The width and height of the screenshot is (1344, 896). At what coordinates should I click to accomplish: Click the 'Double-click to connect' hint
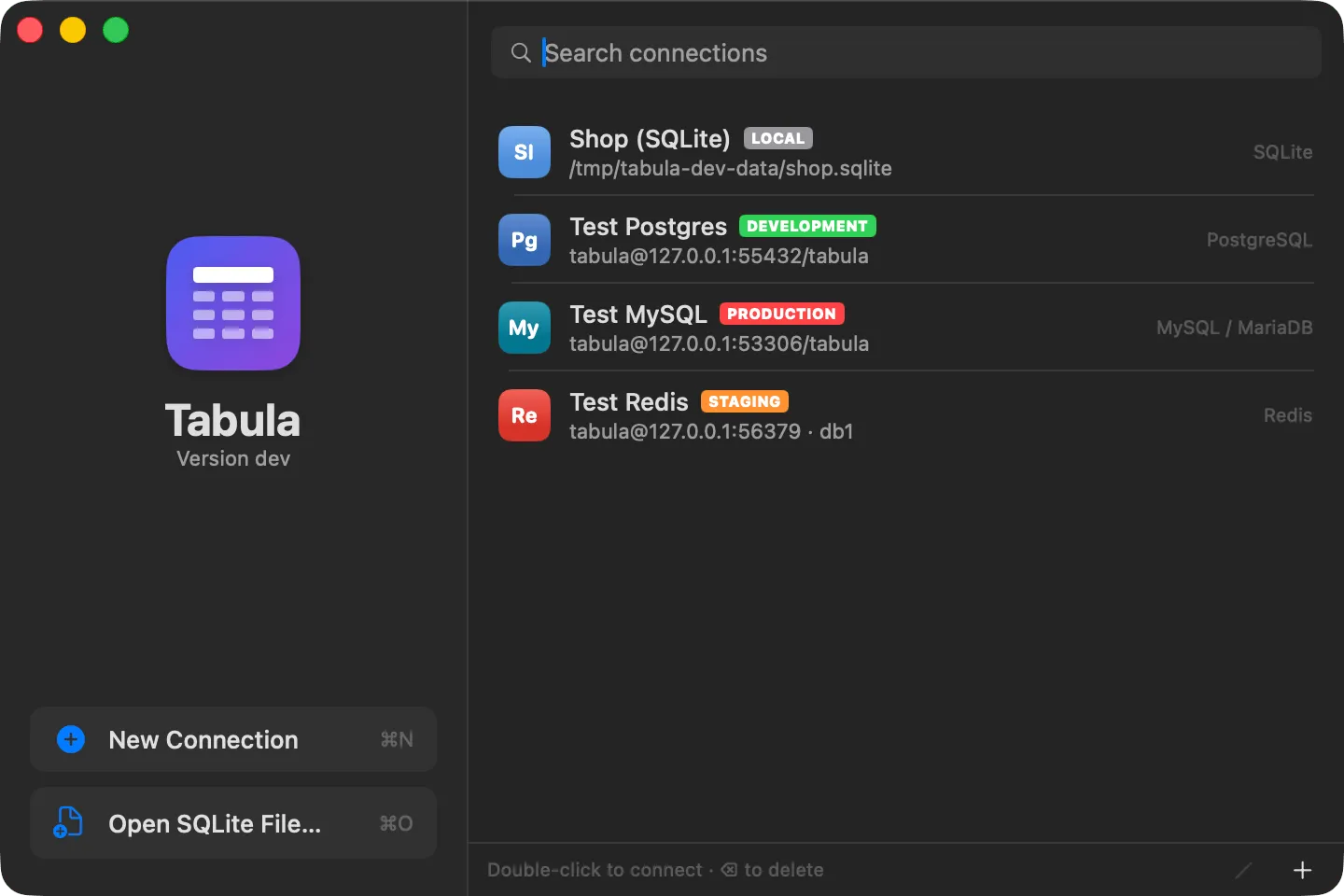[x=595, y=870]
